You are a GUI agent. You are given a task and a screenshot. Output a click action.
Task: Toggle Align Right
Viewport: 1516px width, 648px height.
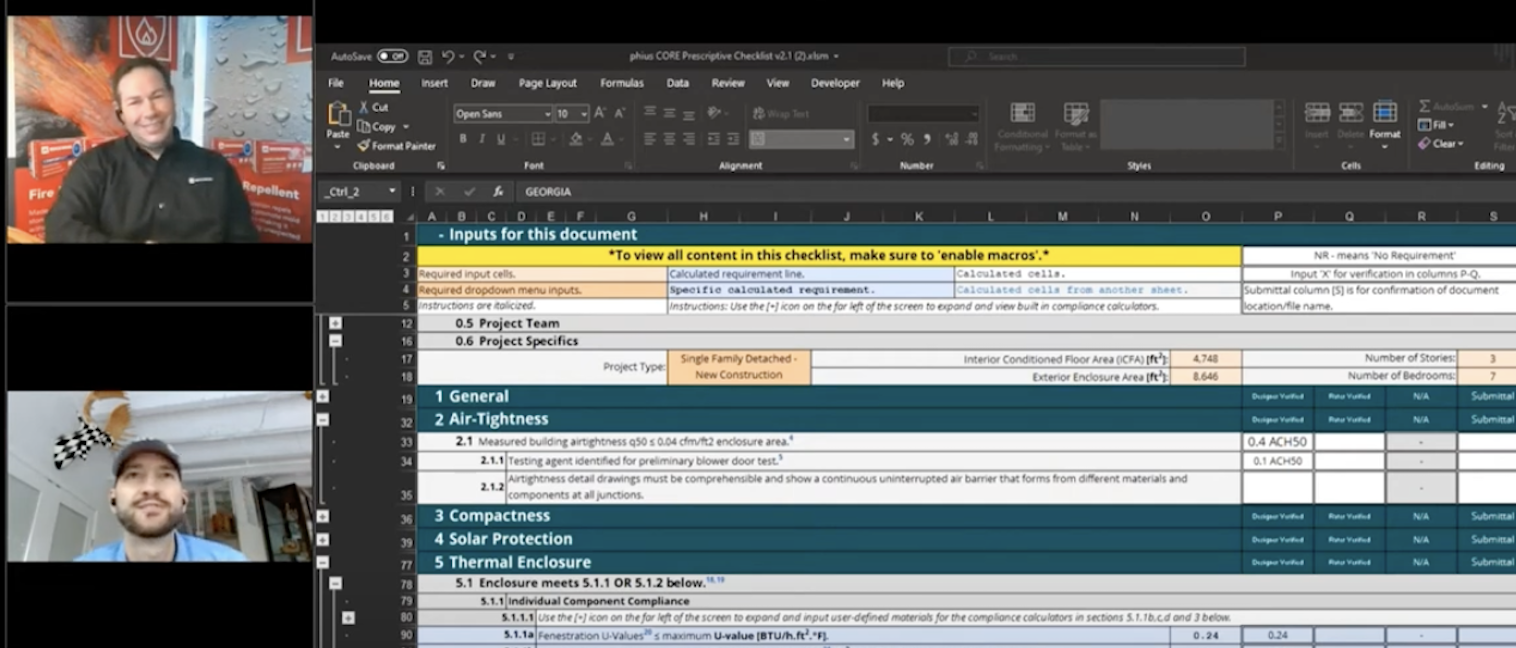pyautogui.click(x=688, y=139)
